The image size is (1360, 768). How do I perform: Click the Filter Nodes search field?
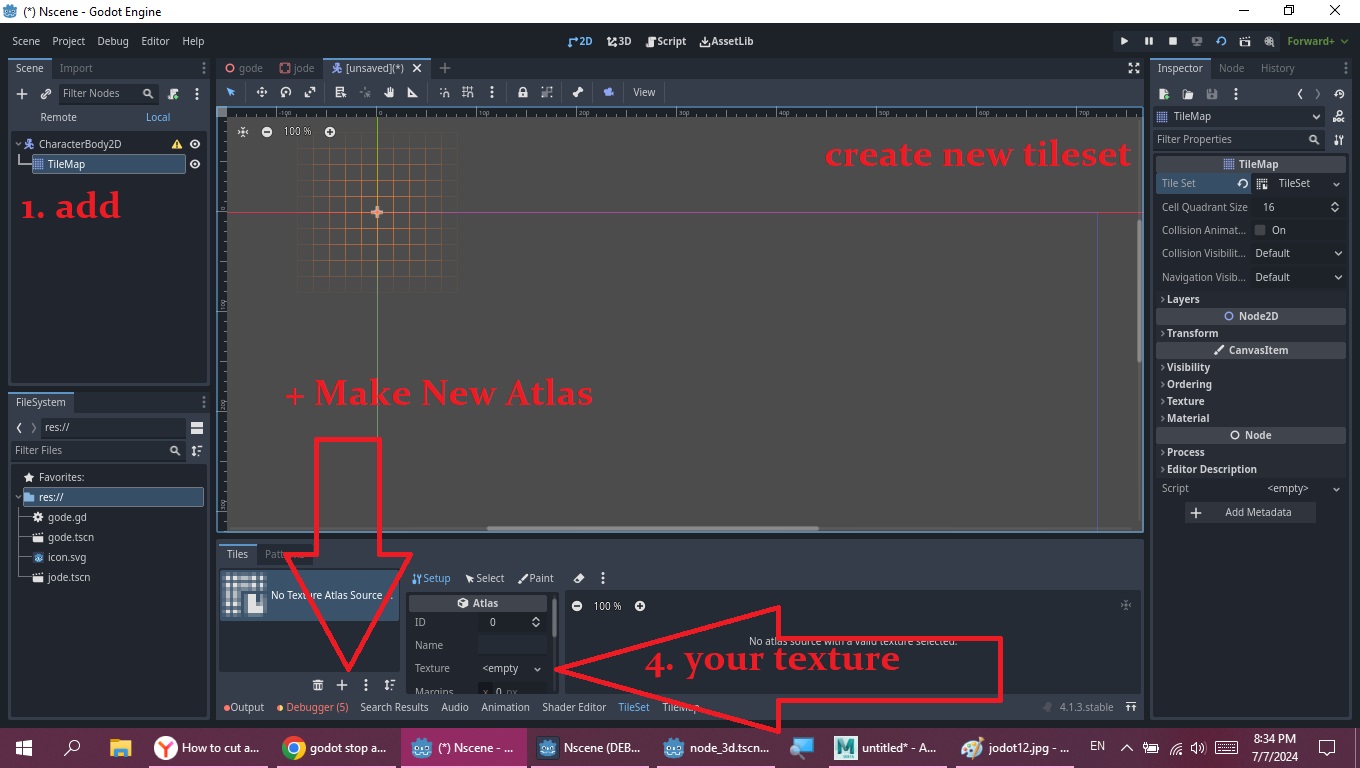click(x=108, y=94)
